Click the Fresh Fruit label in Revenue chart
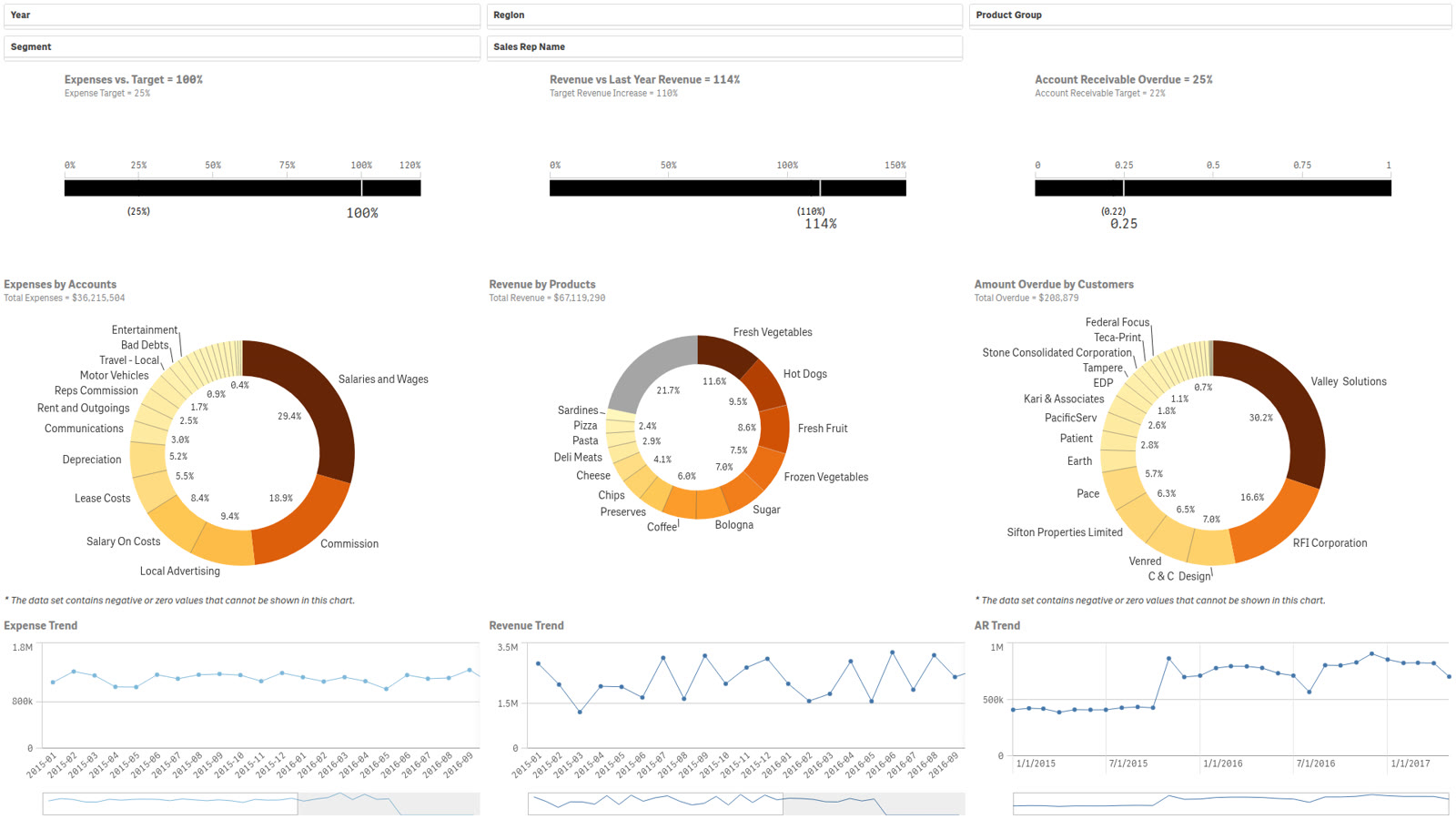The height and width of the screenshot is (819, 1456). pos(823,429)
